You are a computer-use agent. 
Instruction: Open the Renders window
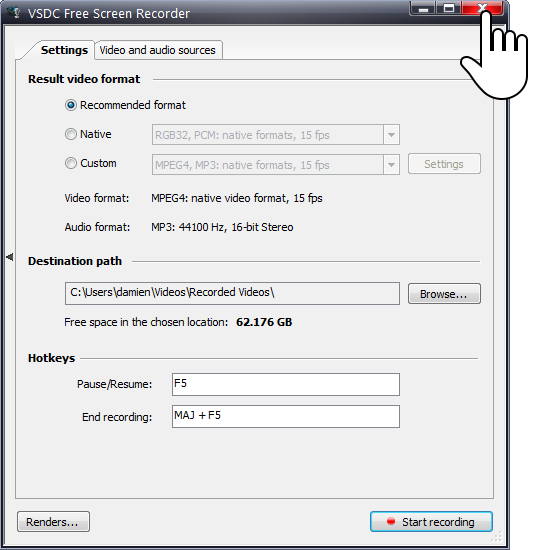click(53, 522)
